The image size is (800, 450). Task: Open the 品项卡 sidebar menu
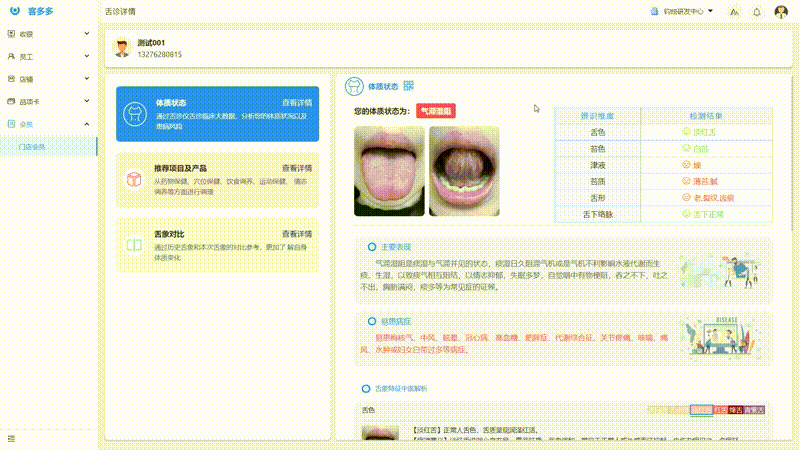point(48,101)
